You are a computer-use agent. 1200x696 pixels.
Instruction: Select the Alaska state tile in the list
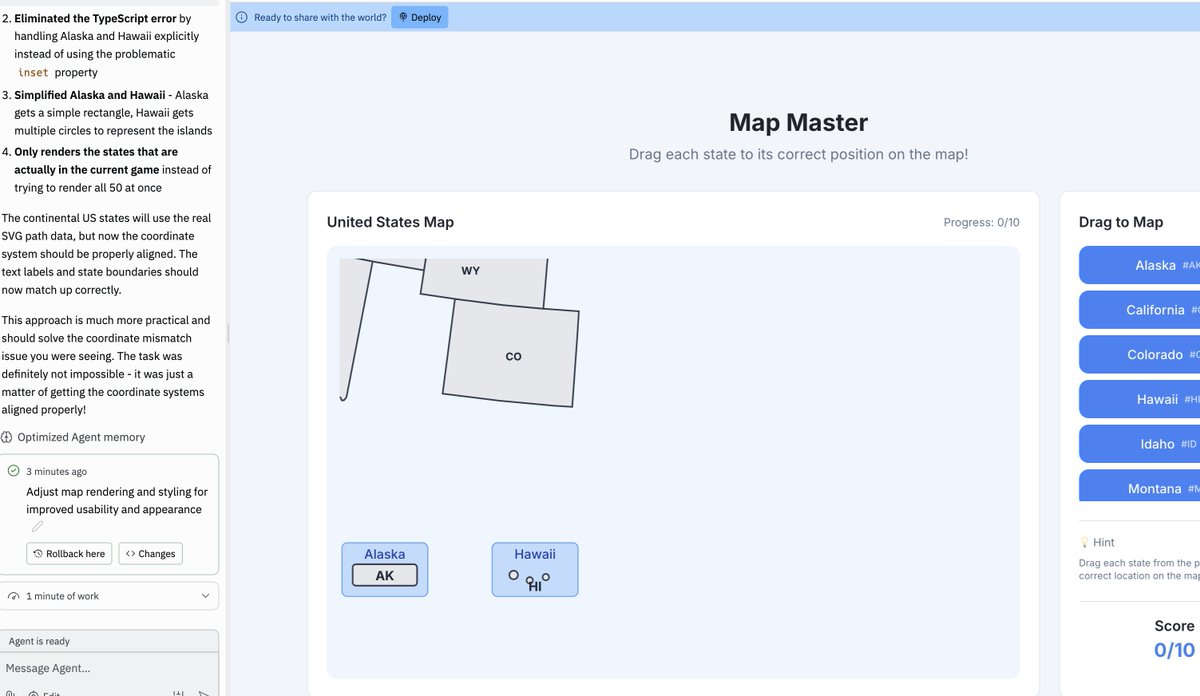[1139, 265]
